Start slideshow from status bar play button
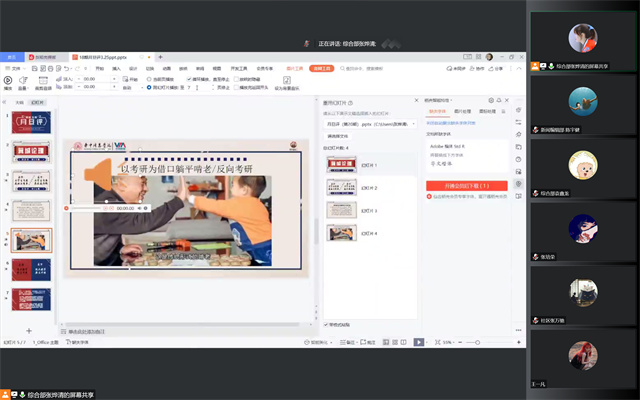 point(419,342)
